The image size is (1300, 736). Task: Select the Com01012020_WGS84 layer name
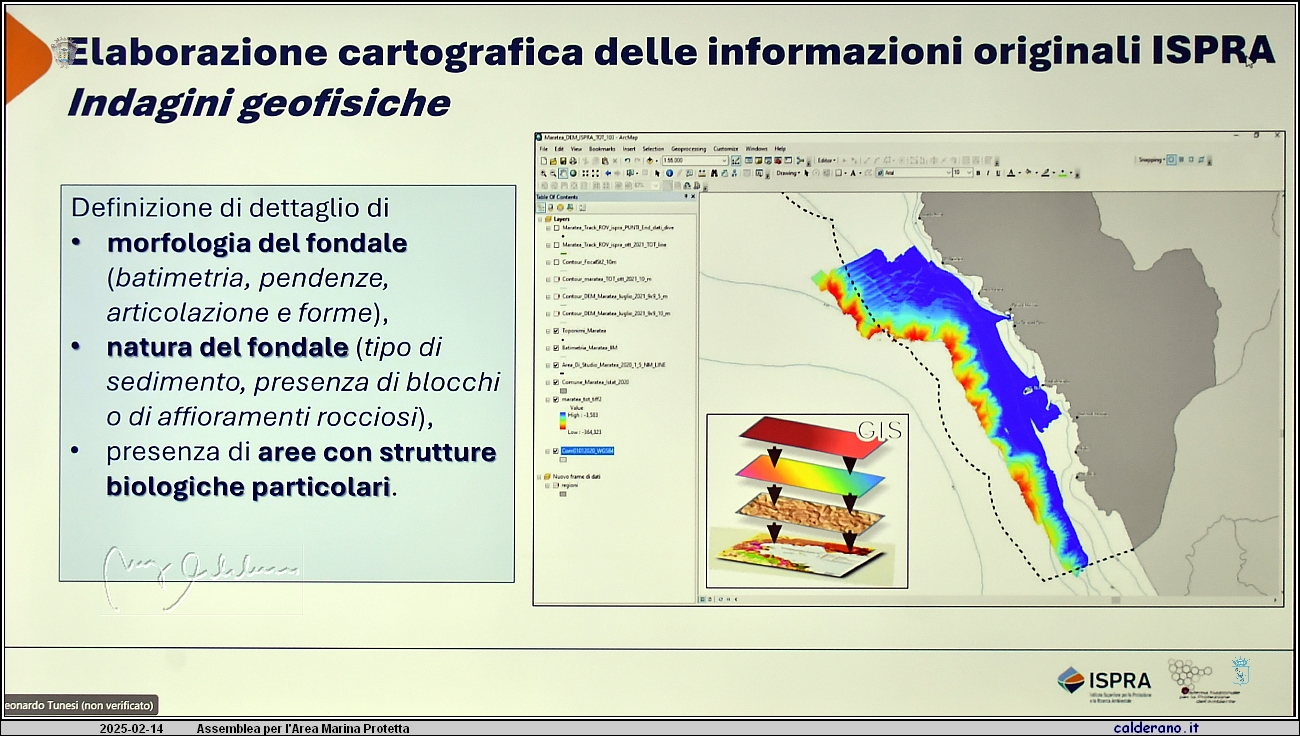588,451
